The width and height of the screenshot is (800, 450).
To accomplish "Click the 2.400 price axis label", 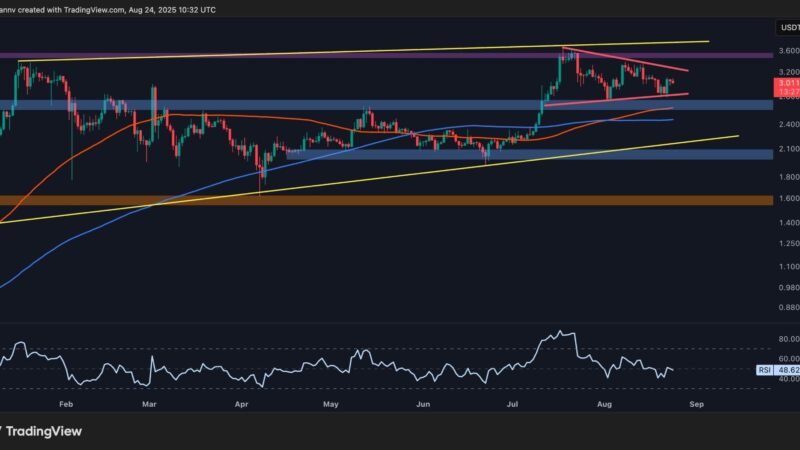I will [789, 124].
